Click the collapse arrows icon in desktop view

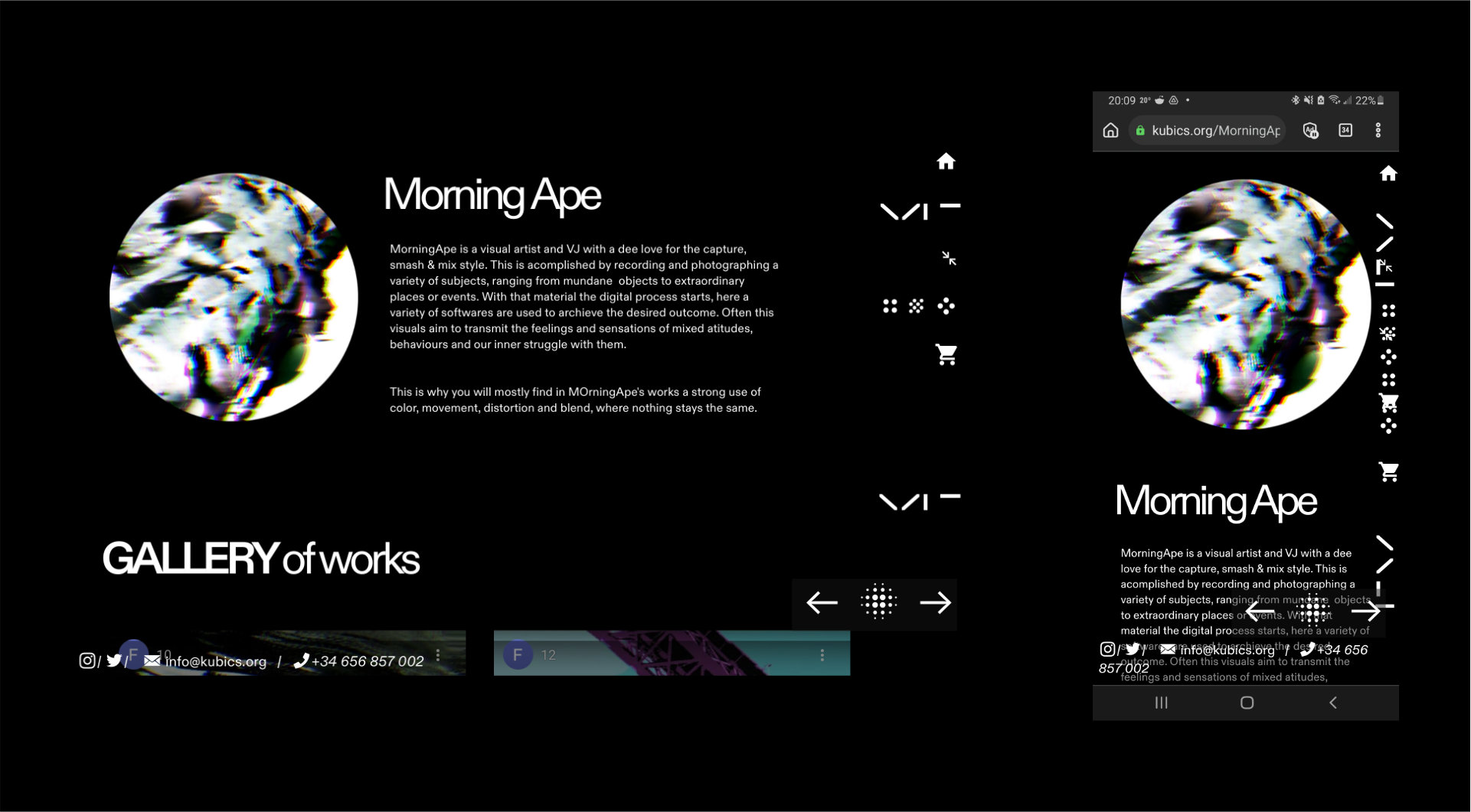[x=949, y=259]
